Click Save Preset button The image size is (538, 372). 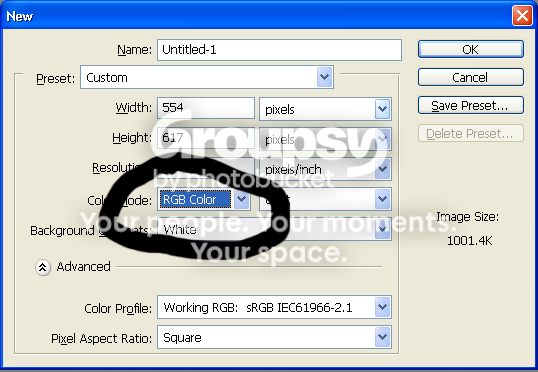coord(471,105)
